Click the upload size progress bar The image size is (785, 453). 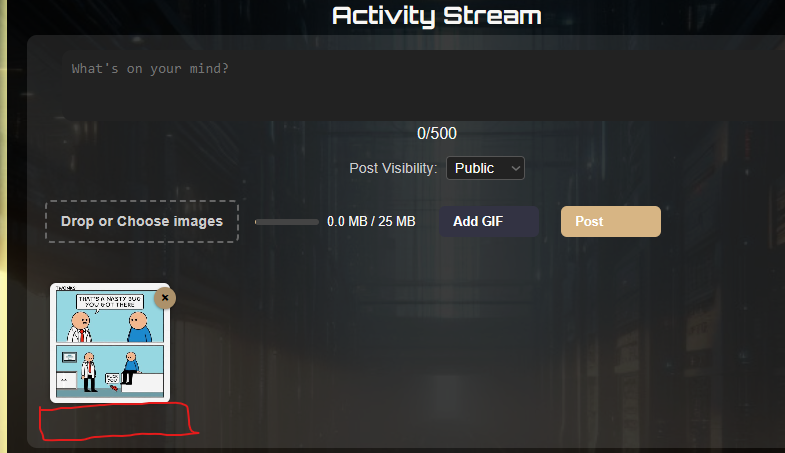coord(286,222)
